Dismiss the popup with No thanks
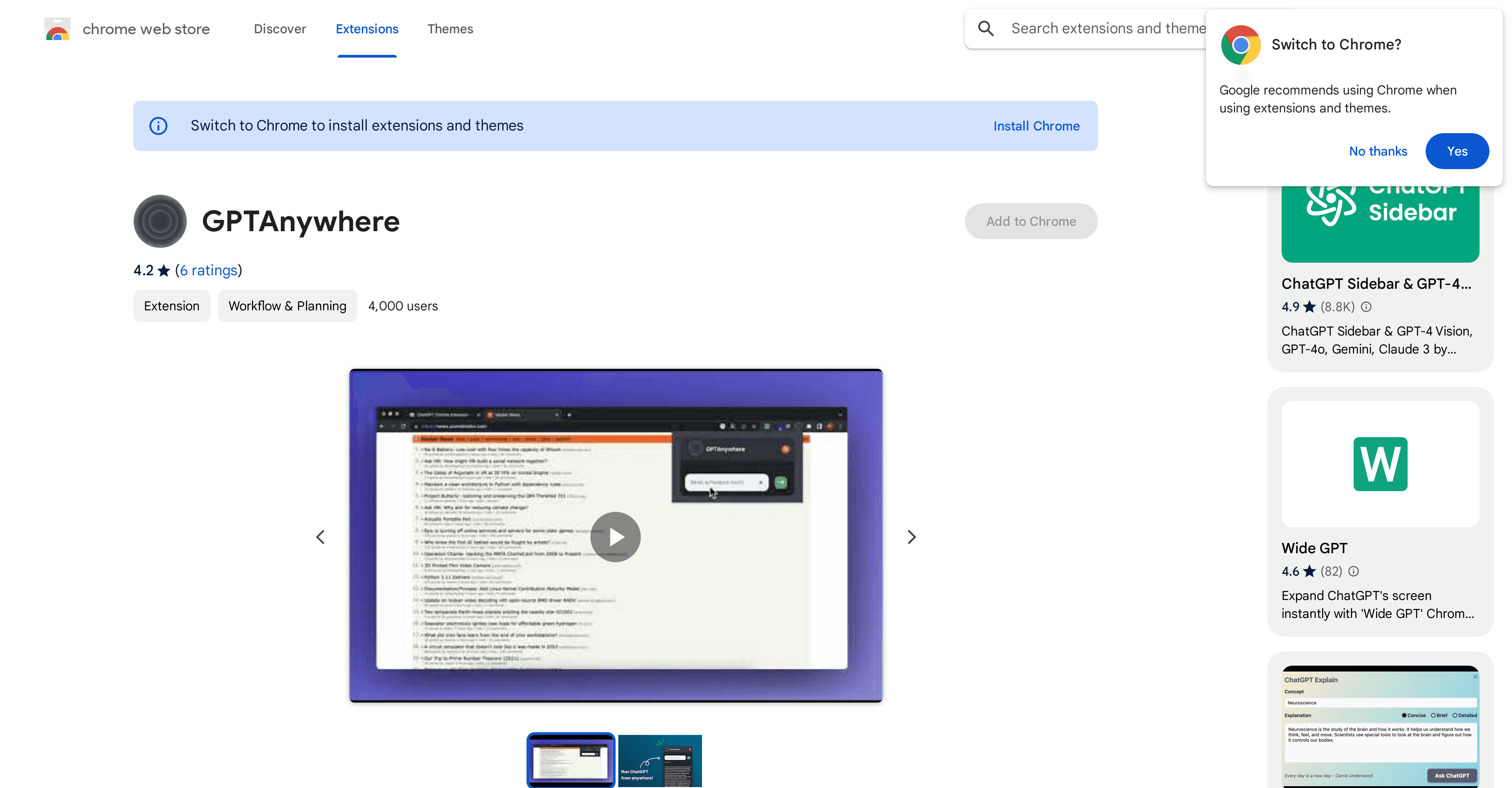This screenshot has height=788, width=1512. click(x=1377, y=151)
